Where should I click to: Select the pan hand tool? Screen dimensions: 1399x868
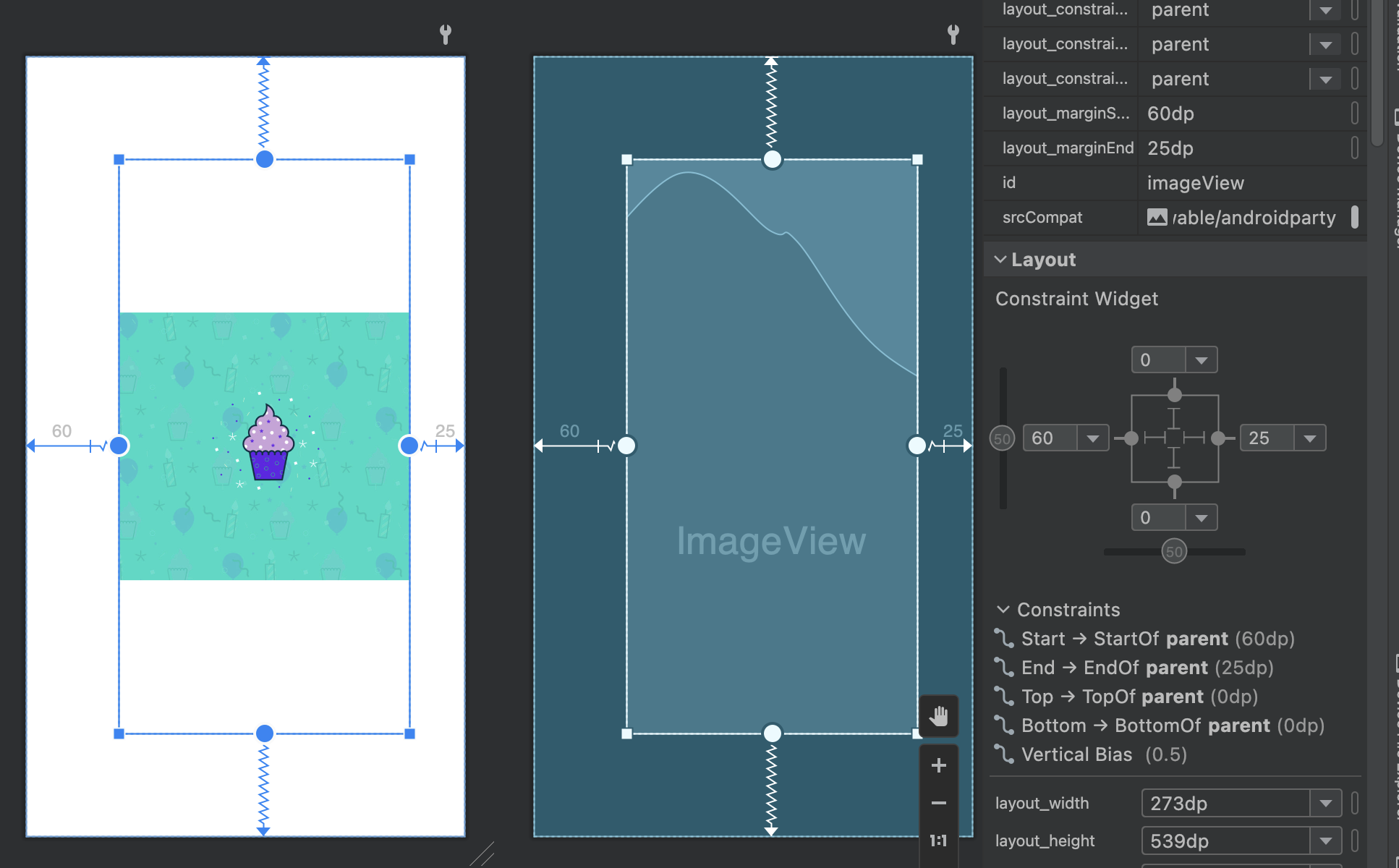[x=938, y=716]
